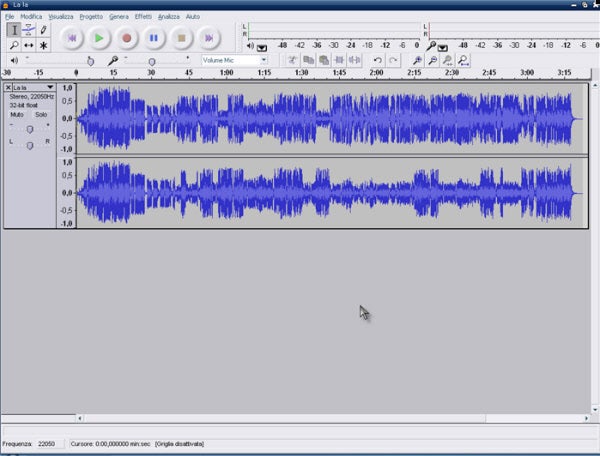Open the Genera menu
Image resolution: width=600 pixels, height=456 pixels.
pyautogui.click(x=119, y=16)
